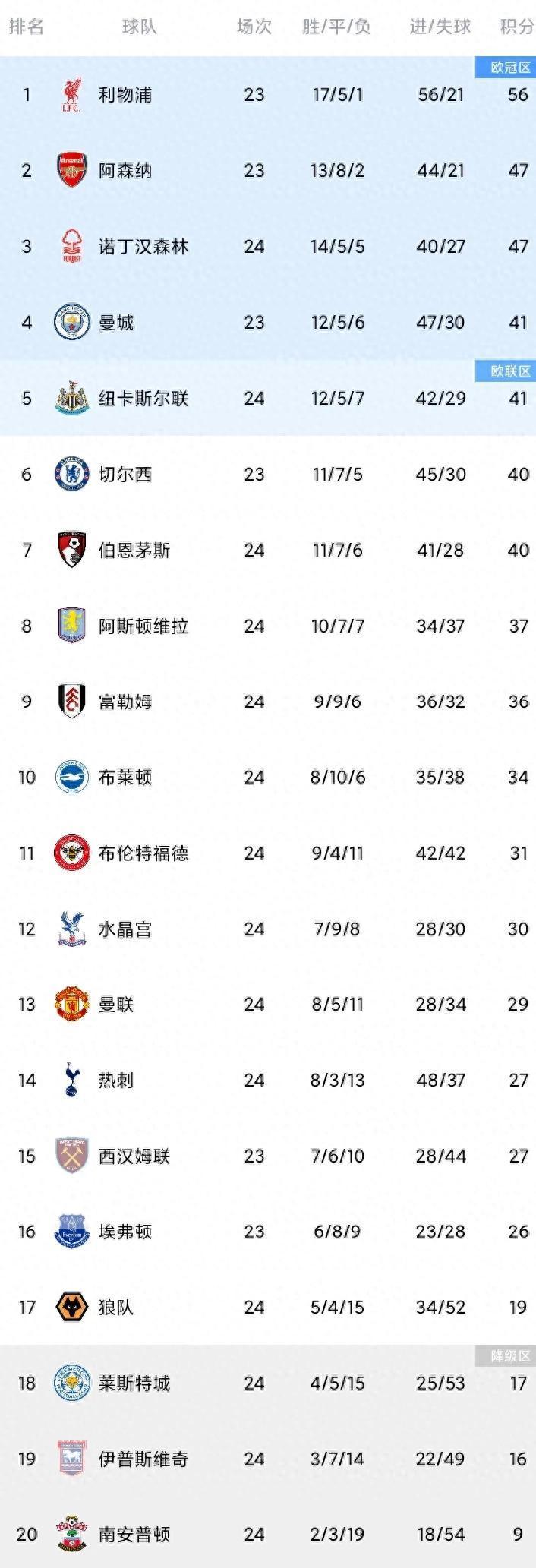Click the Arsenal club crest icon
Image resolution: width=536 pixels, height=1568 pixels.
(x=72, y=170)
